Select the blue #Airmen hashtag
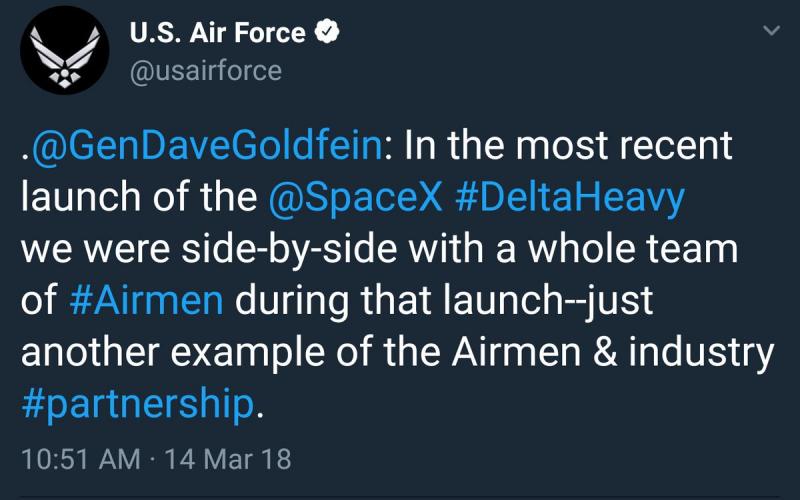 click(146, 300)
